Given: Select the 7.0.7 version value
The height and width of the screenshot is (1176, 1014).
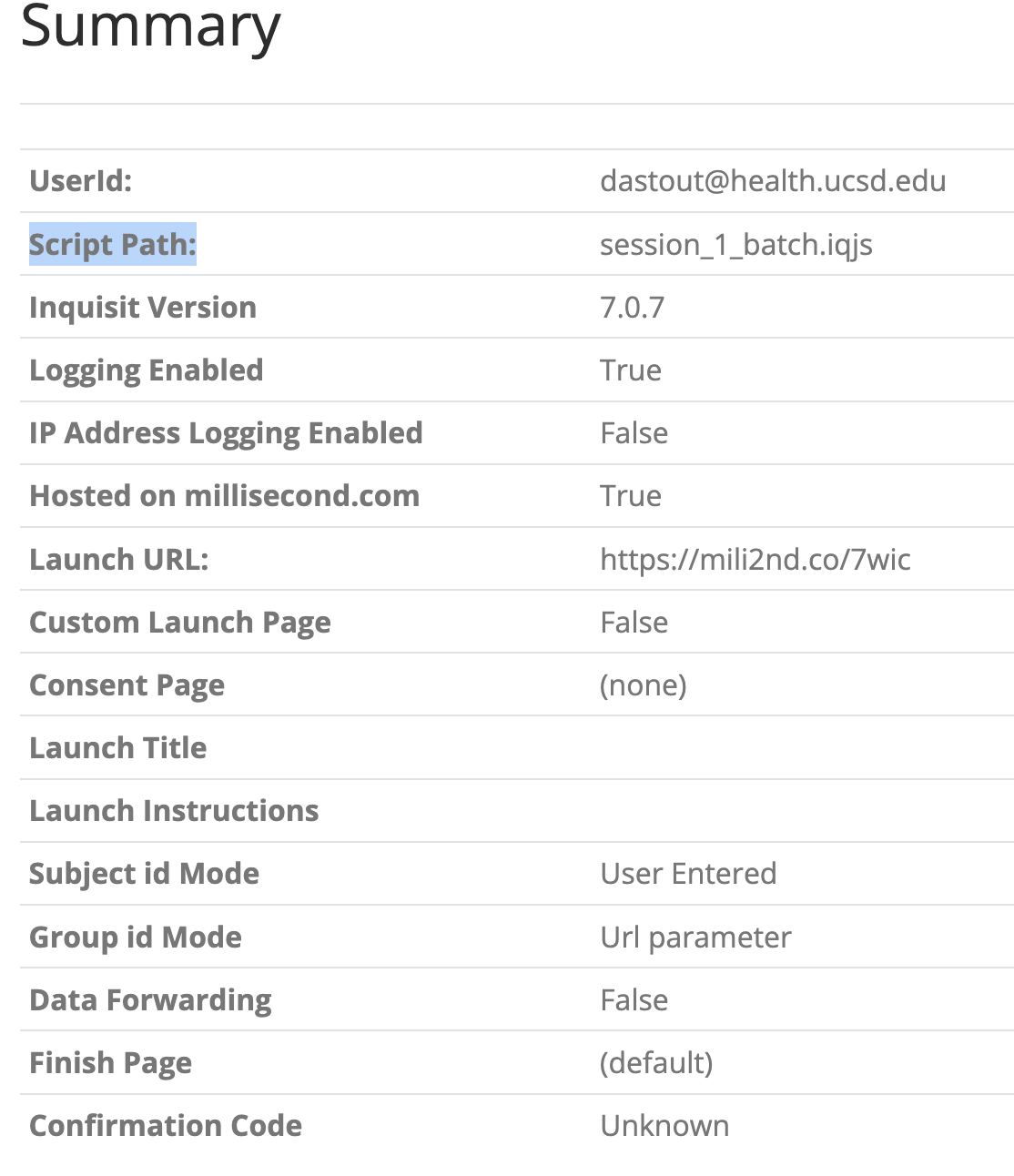Looking at the screenshot, I should click(x=632, y=308).
